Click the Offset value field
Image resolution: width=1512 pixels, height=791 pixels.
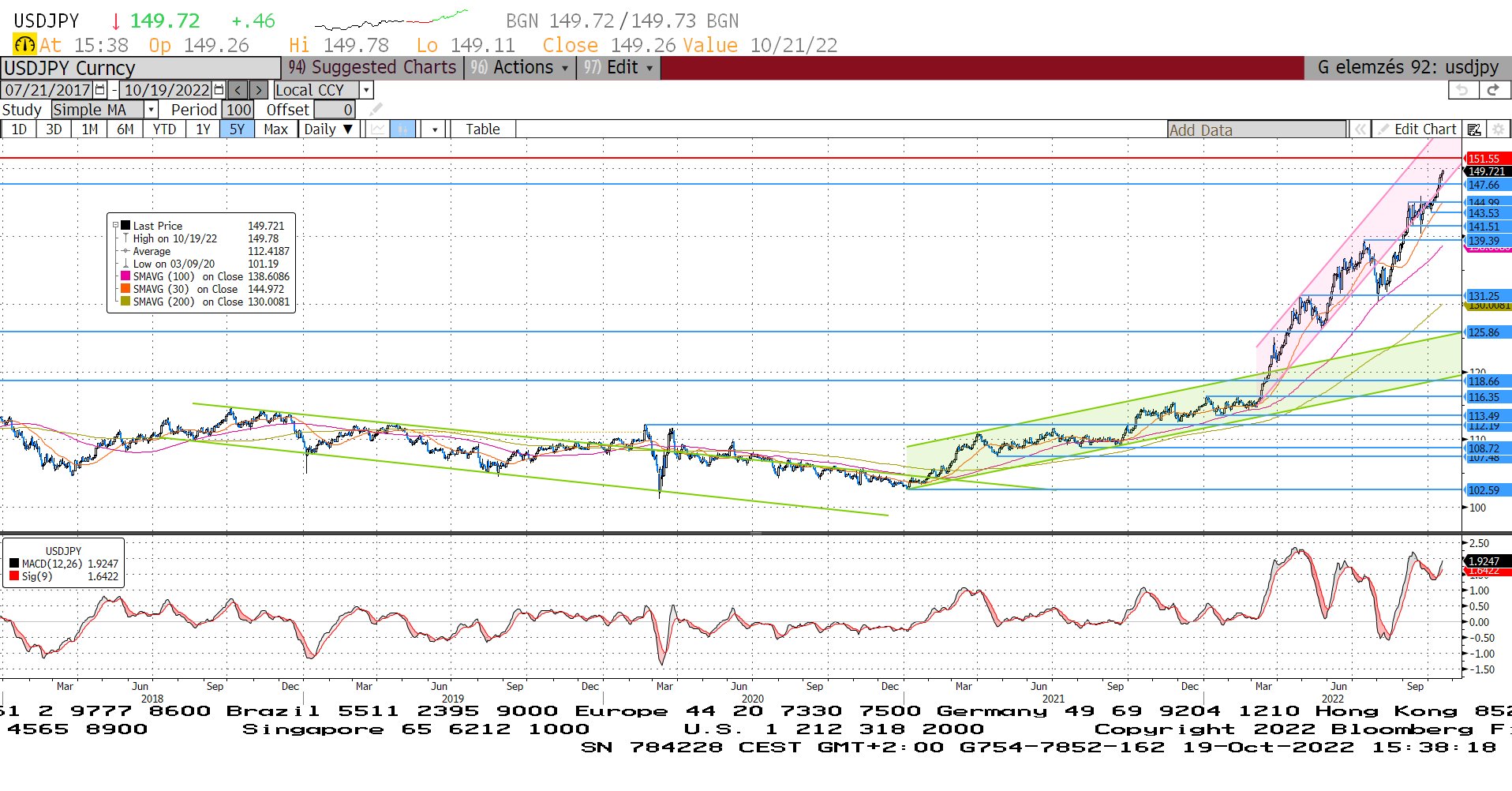[335, 110]
